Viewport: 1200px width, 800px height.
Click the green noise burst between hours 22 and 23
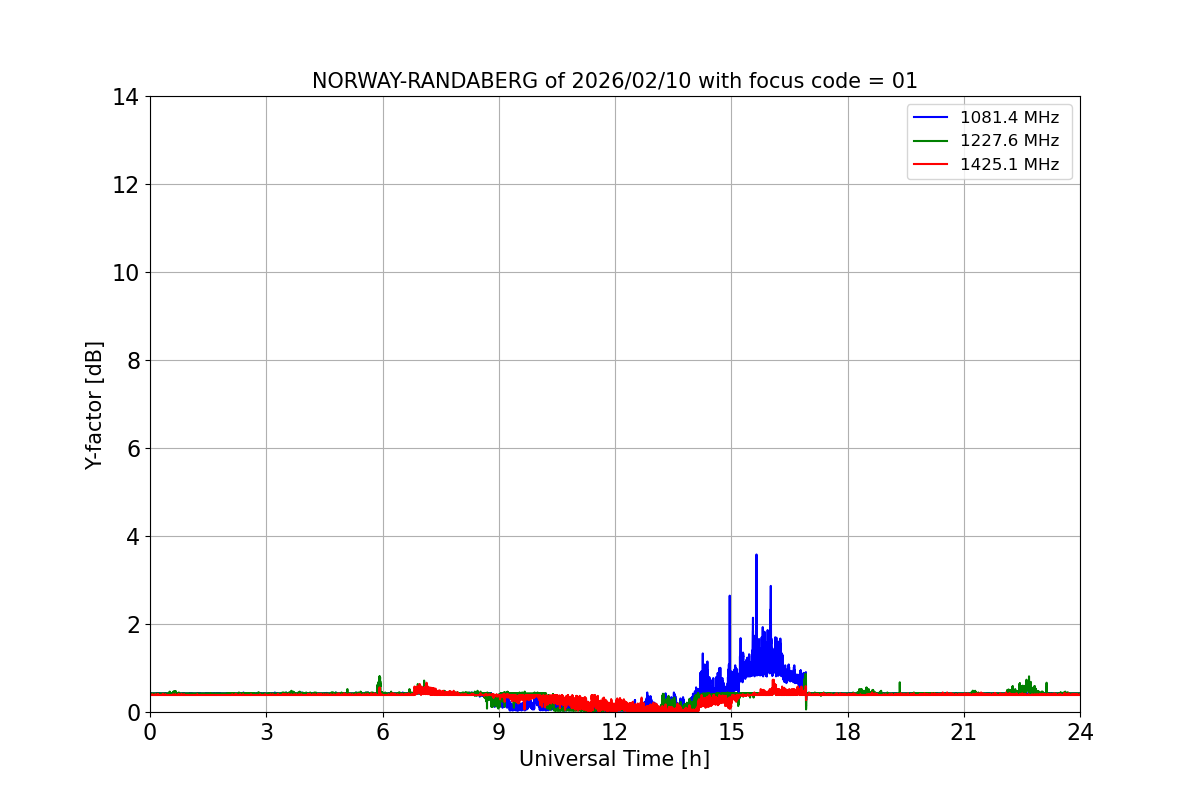point(1027,683)
